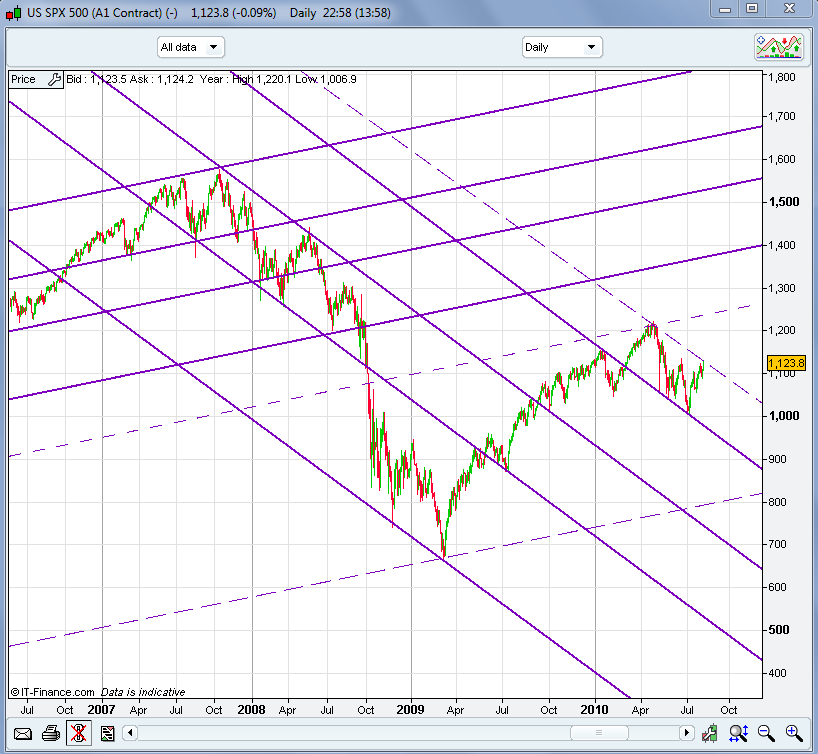The height and width of the screenshot is (754, 818).
Task: Open the All data range dropdown
Action: click(x=190, y=47)
